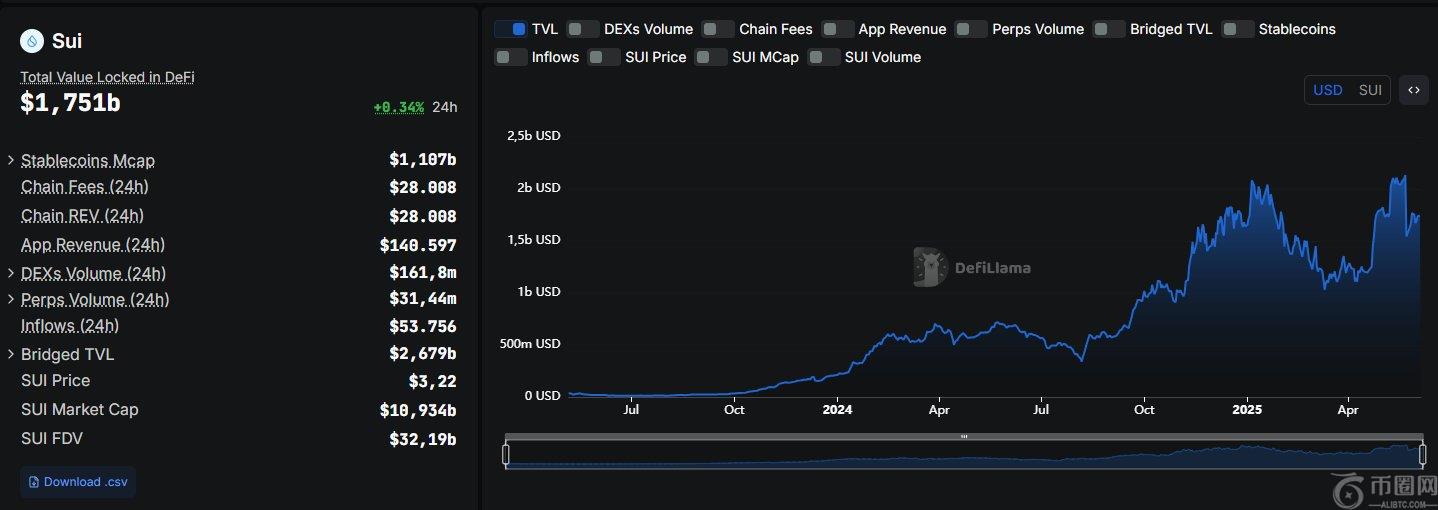Click the embed chart code icon
Image resolution: width=1438 pixels, height=510 pixels.
1414,90
